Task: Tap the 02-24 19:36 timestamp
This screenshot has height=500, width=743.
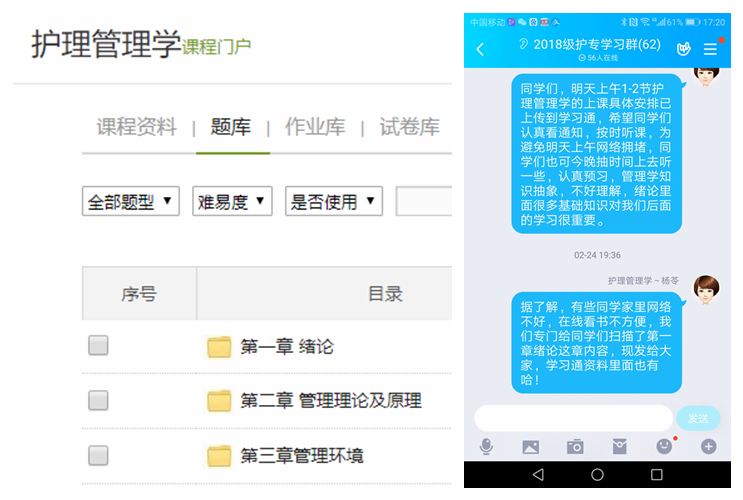Action: pyautogui.click(x=597, y=255)
